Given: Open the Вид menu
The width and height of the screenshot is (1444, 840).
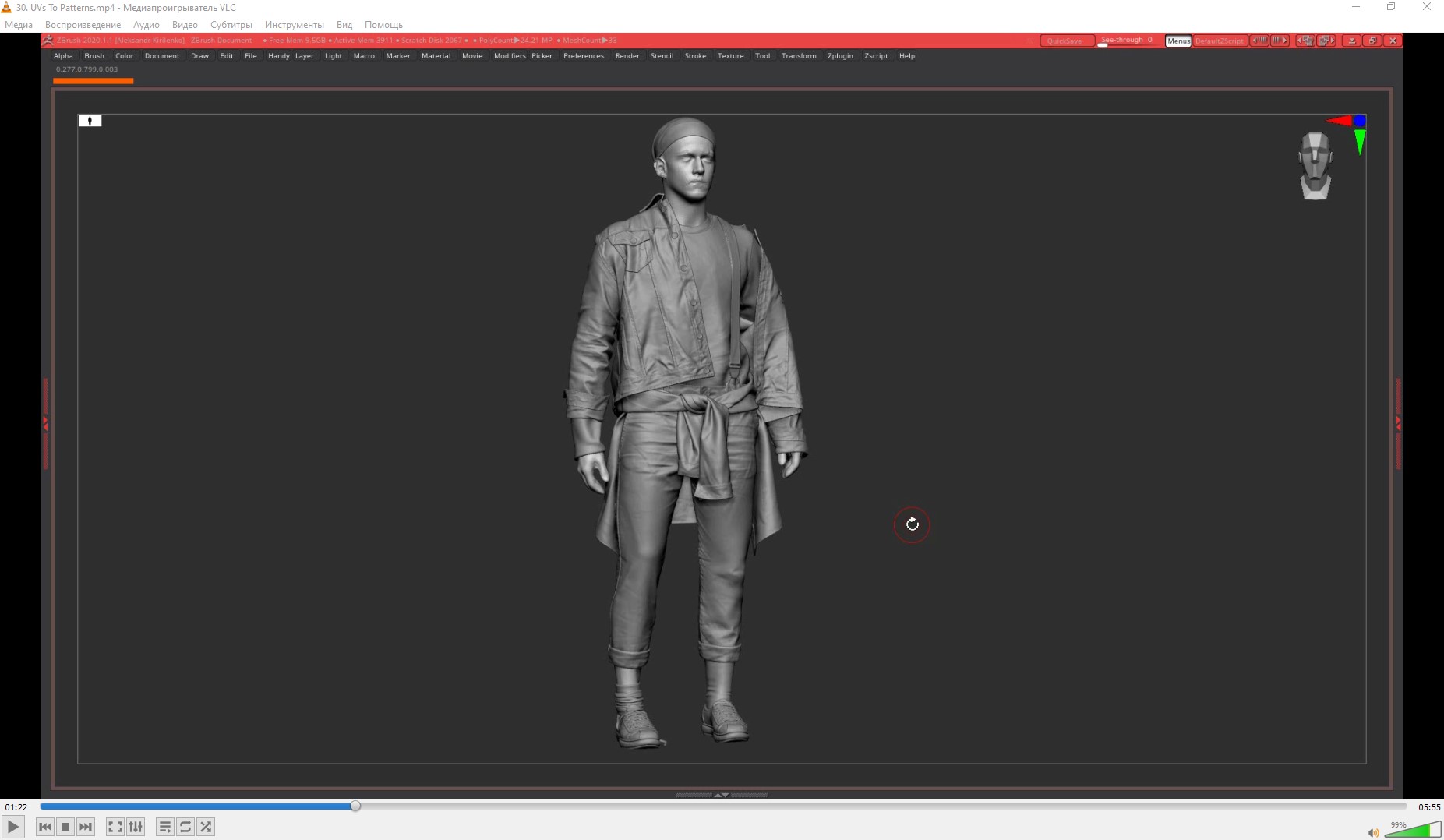Looking at the screenshot, I should pos(344,25).
